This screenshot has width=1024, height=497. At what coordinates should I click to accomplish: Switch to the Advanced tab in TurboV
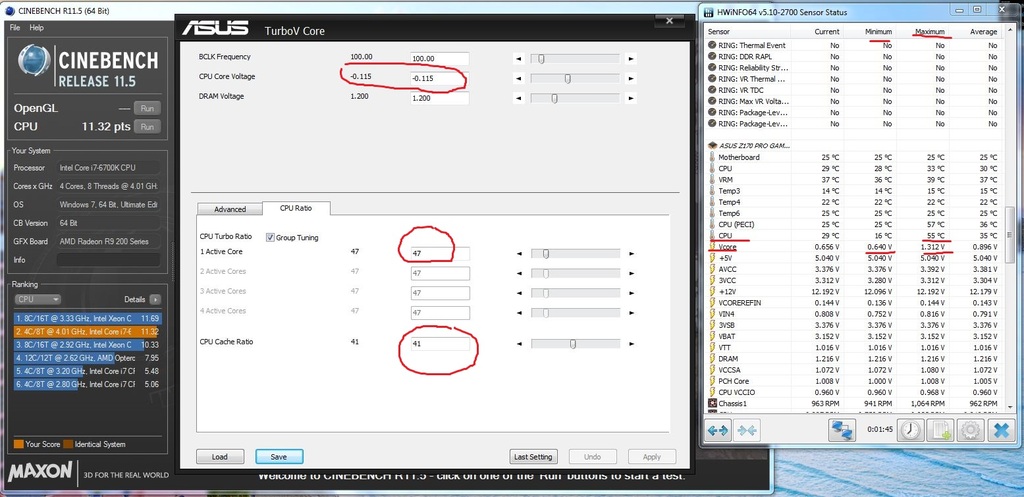pyautogui.click(x=230, y=209)
